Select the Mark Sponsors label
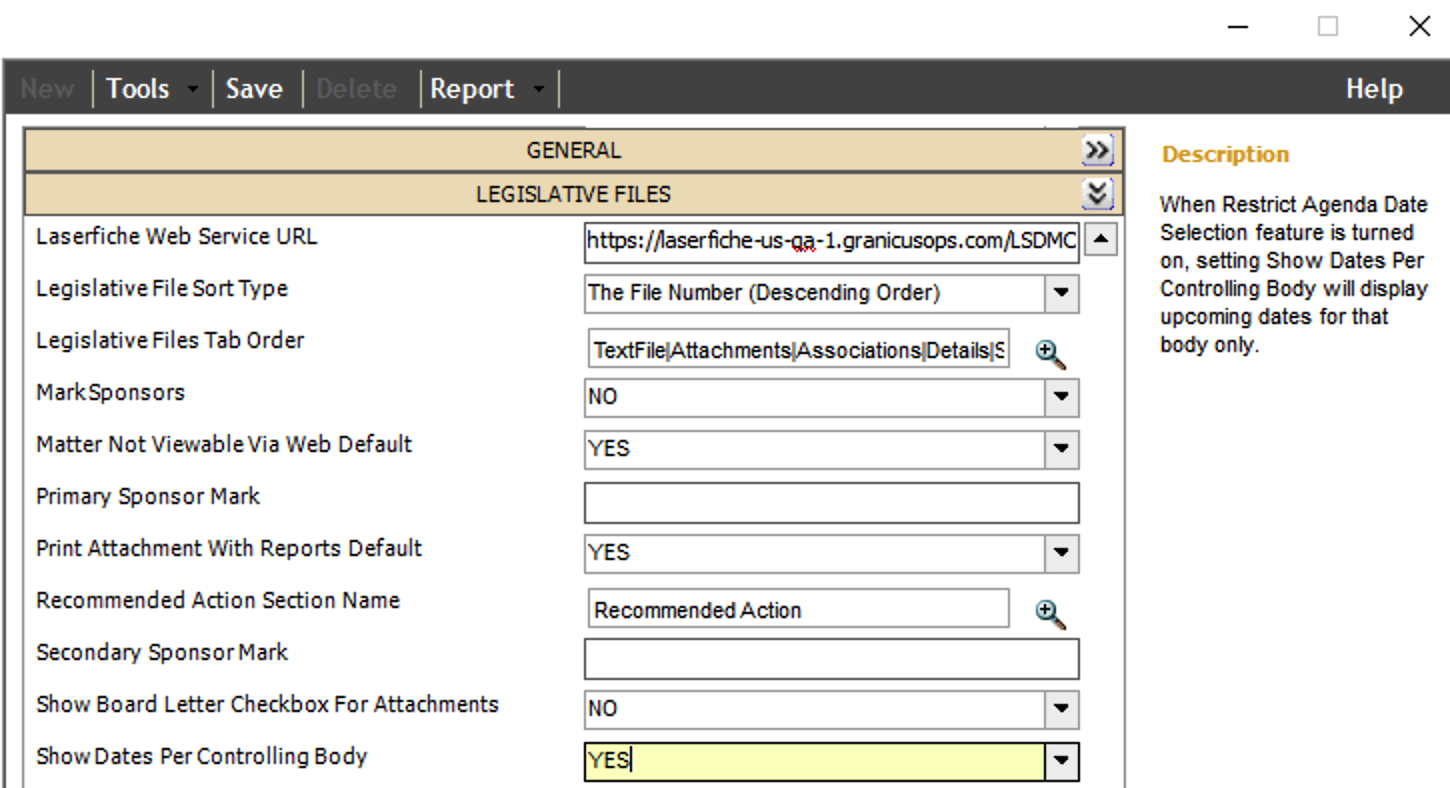 110,392
